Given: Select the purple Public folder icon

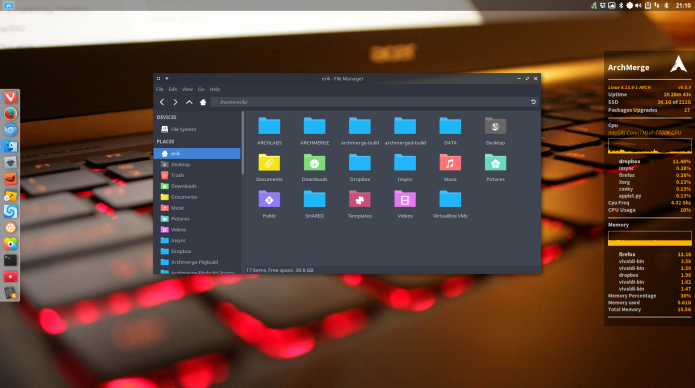Looking at the screenshot, I should click(269, 199).
